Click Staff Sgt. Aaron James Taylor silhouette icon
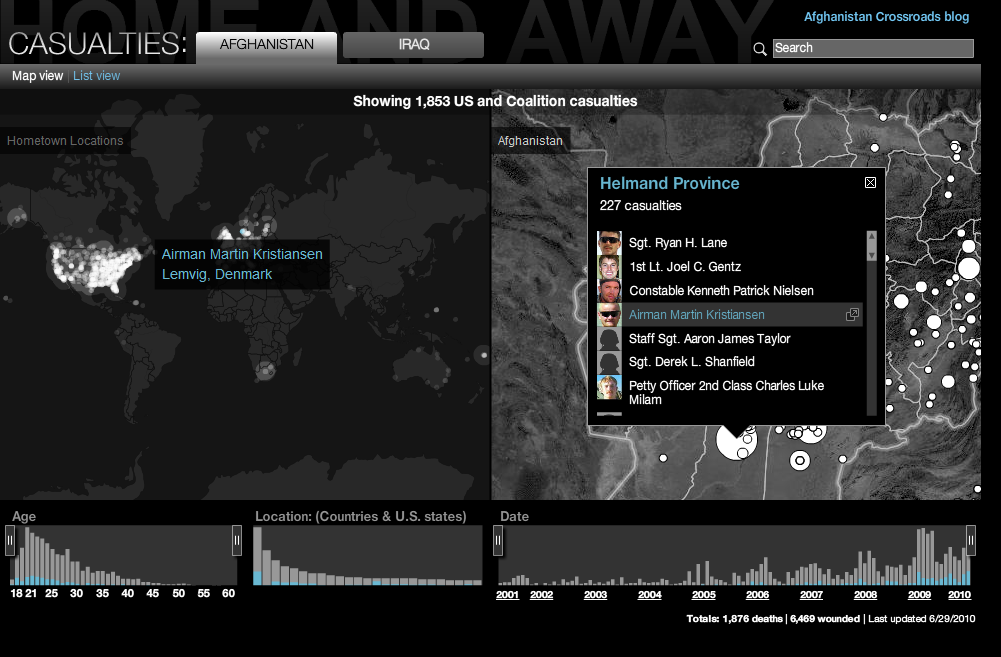Screen dimensions: 1001x657 [x=609, y=339]
